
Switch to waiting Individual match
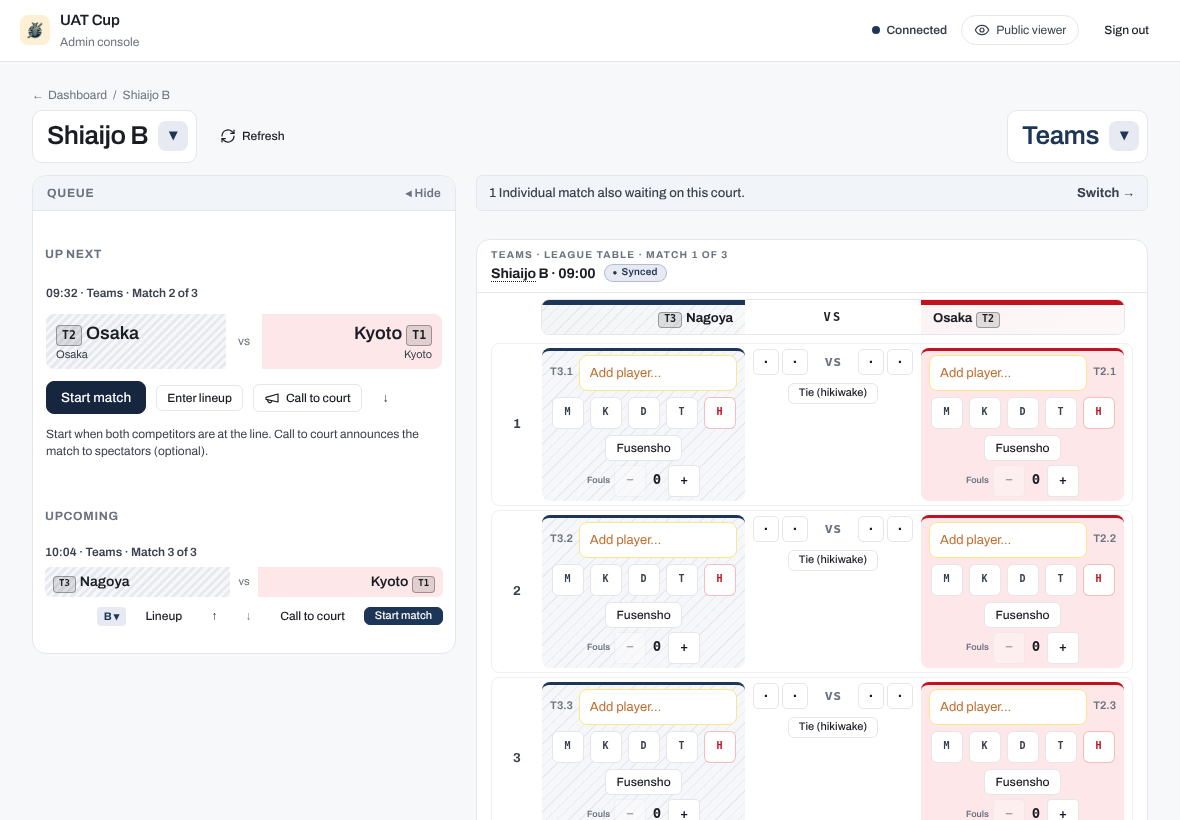point(1105,193)
